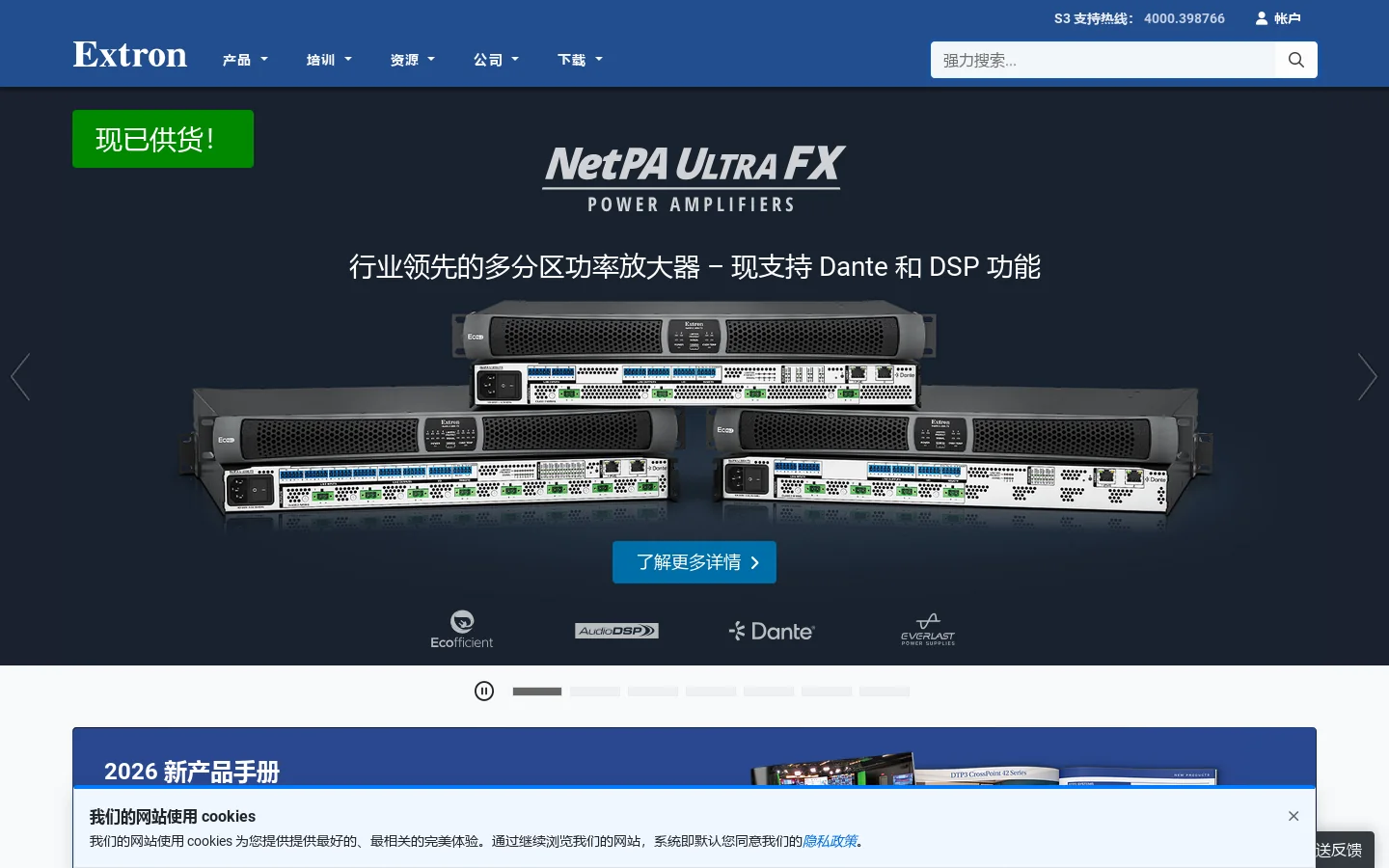Click the 2026 新产品手册 heading
This screenshot has height=868, width=1389.
pyautogui.click(x=192, y=772)
